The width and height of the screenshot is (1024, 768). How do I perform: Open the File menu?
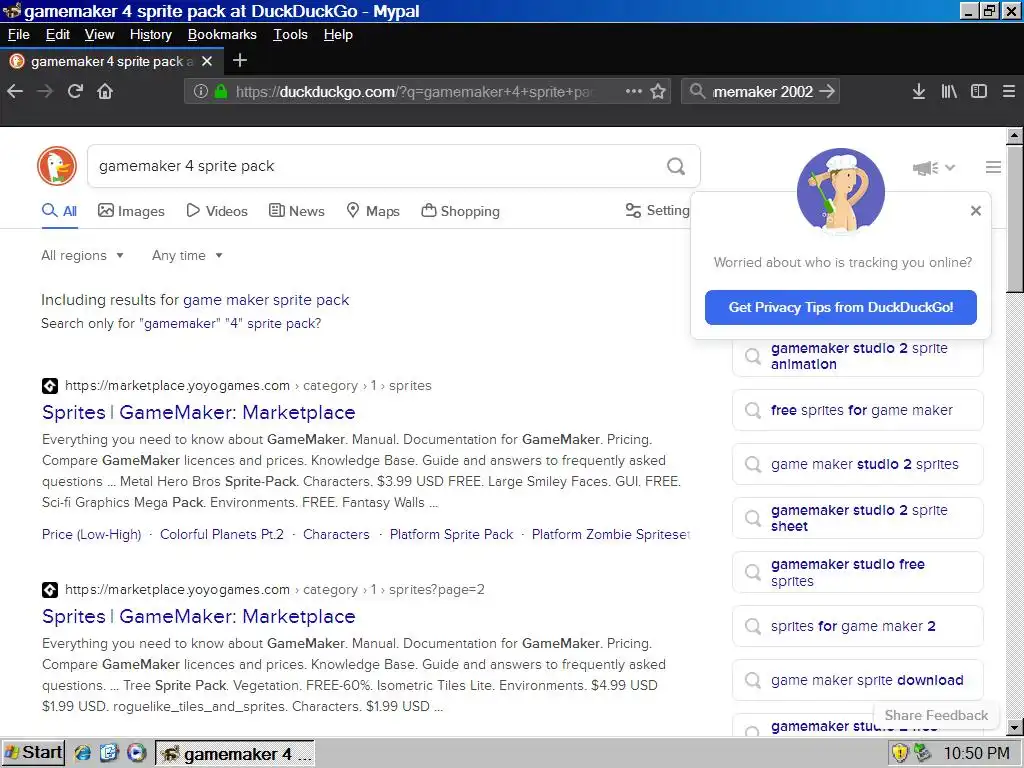pos(18,35)
